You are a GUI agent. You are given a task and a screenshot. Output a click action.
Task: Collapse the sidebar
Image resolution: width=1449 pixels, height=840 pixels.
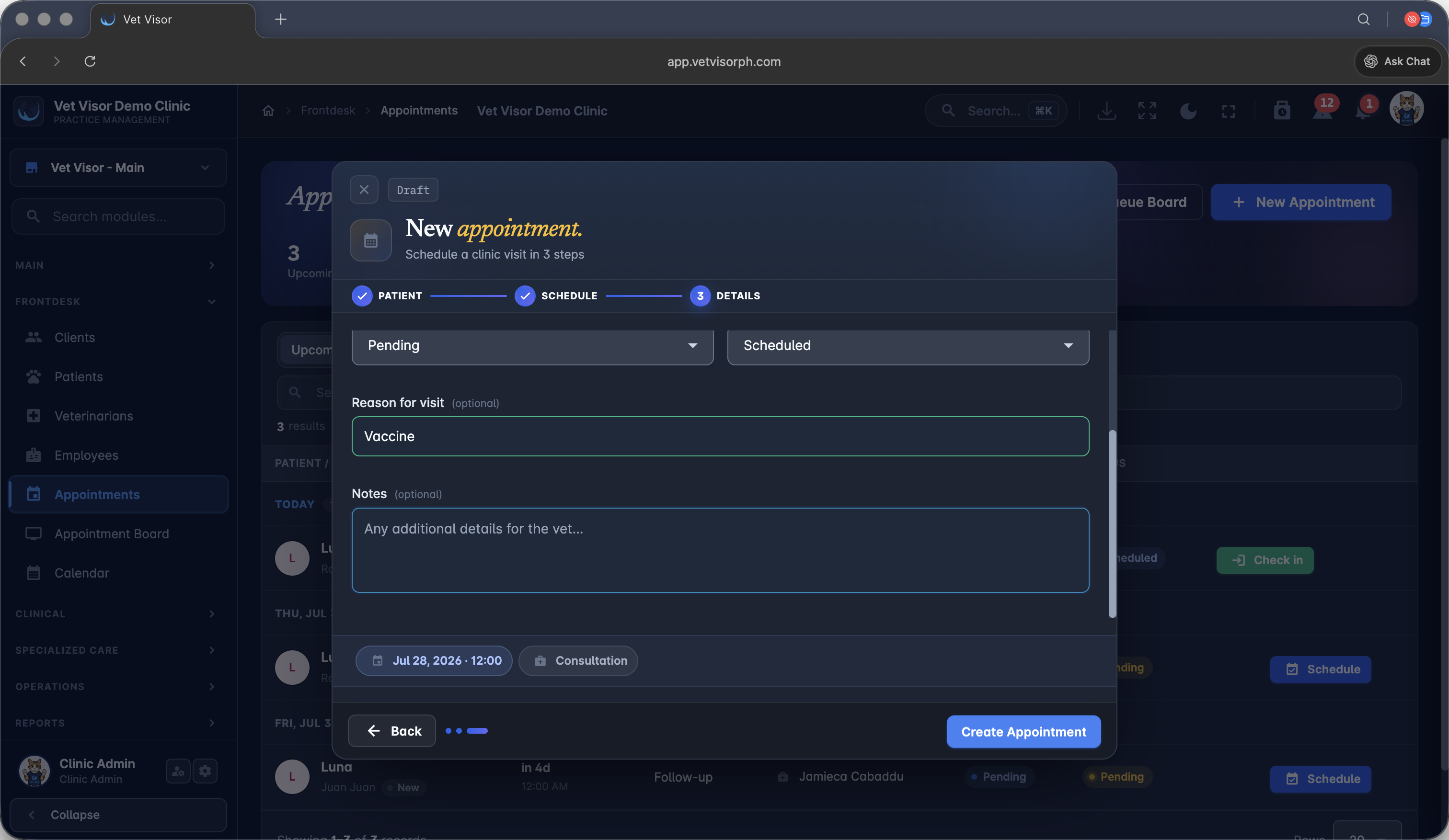tap(118, 815)
